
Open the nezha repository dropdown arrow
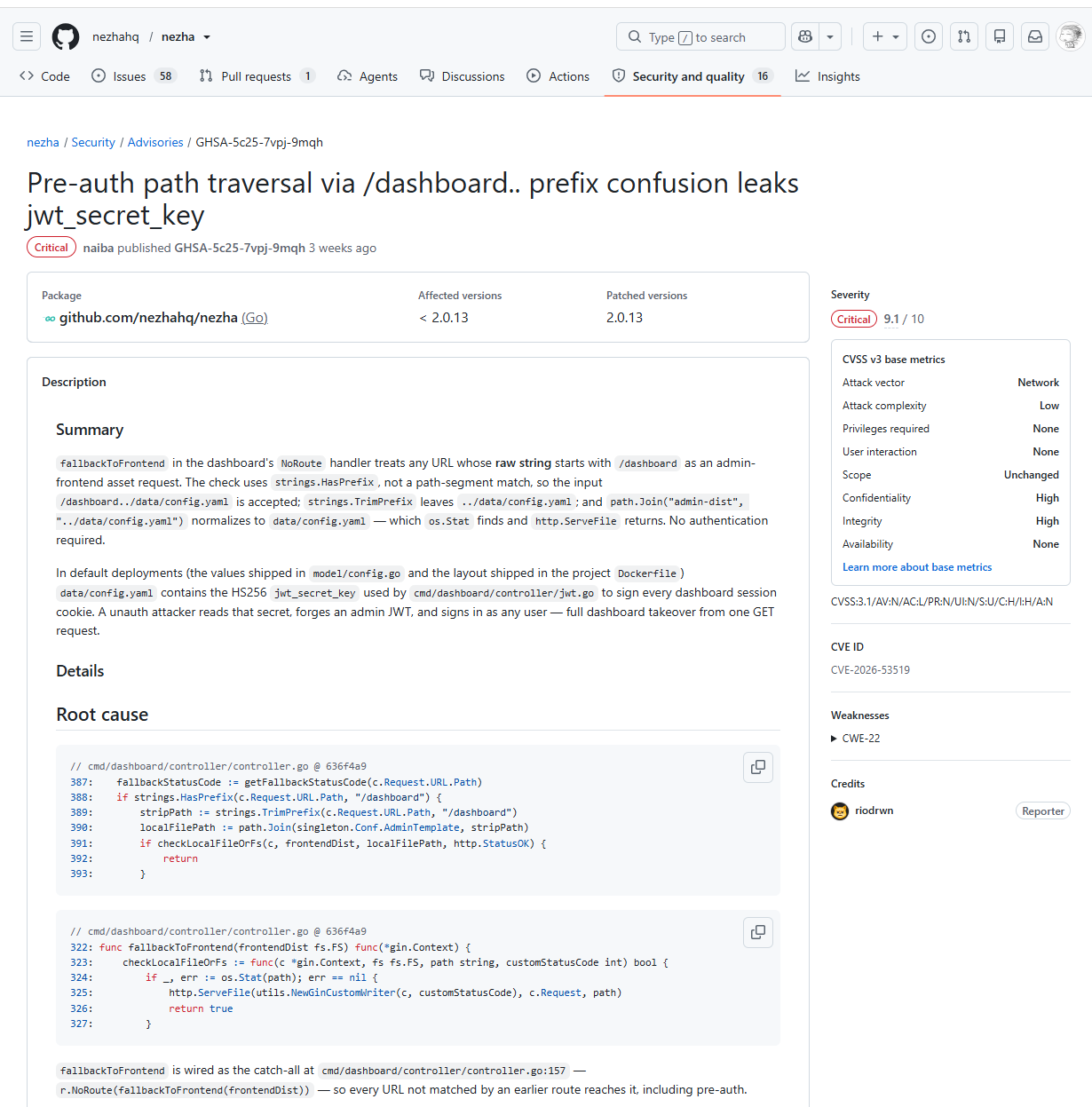[207, 37]
